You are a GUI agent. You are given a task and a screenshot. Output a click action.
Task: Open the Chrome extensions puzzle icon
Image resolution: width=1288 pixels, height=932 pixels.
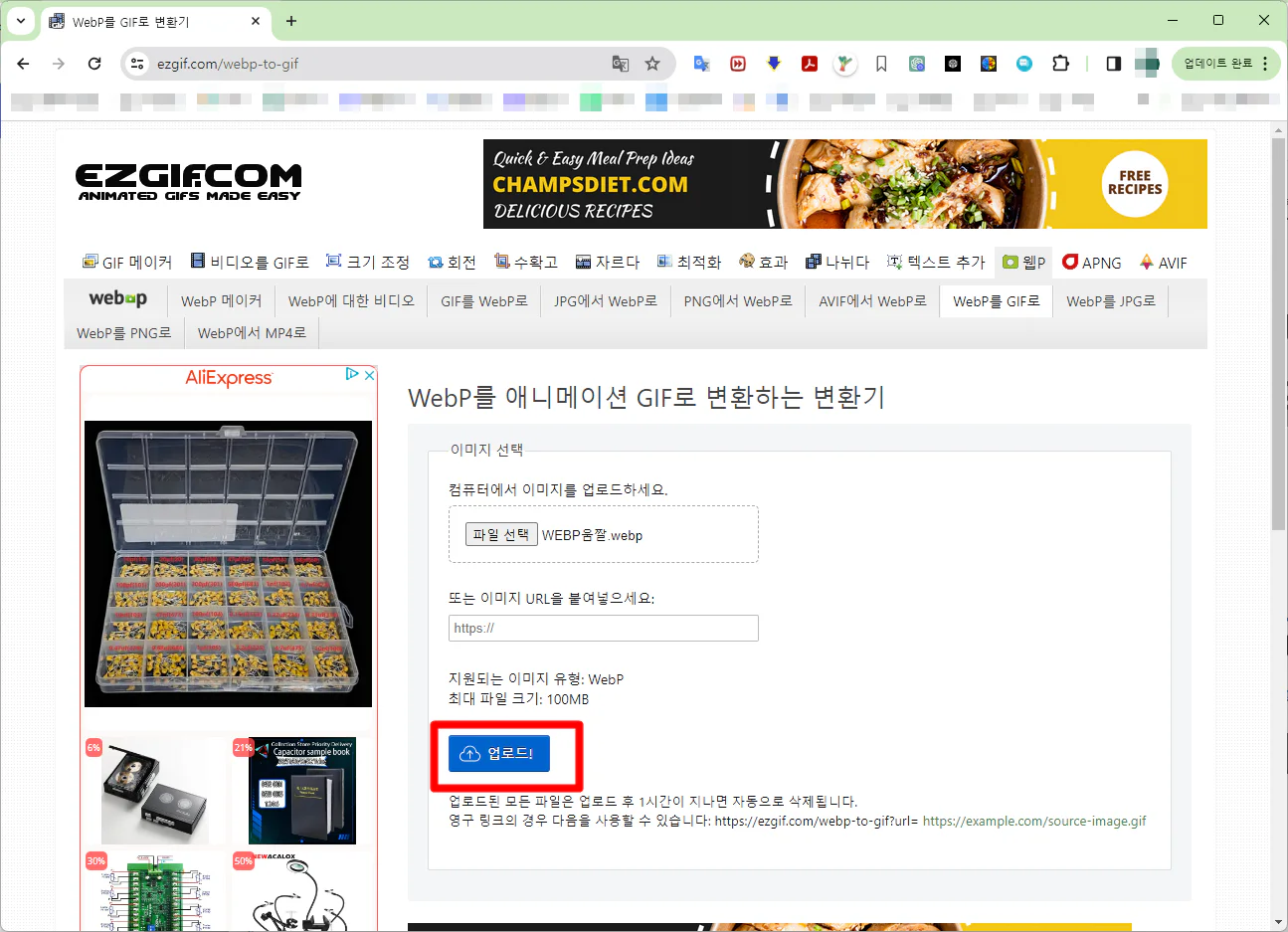tap(1060, 64)
